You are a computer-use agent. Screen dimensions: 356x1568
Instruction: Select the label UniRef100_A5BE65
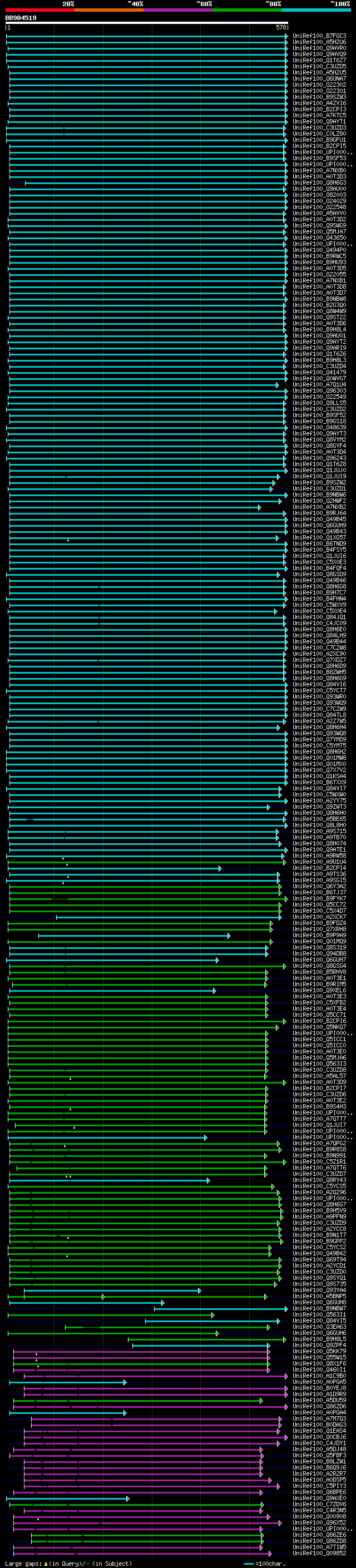(319, 819)
